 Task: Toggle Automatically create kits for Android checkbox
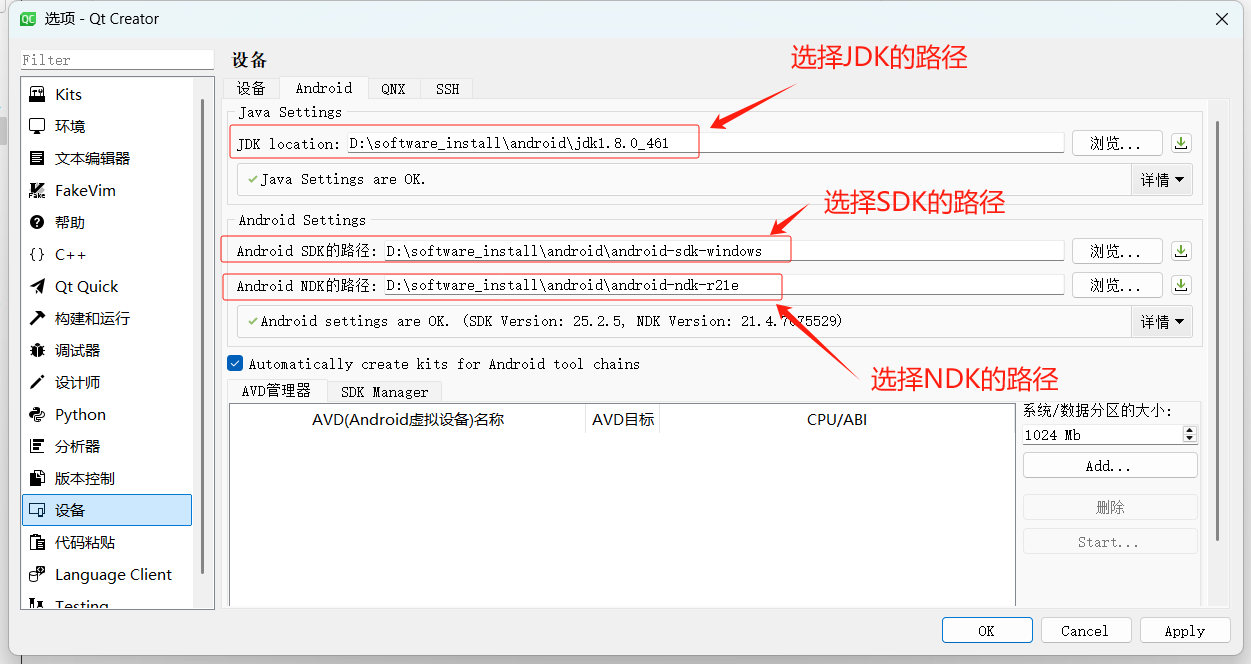tap(235, 363)
